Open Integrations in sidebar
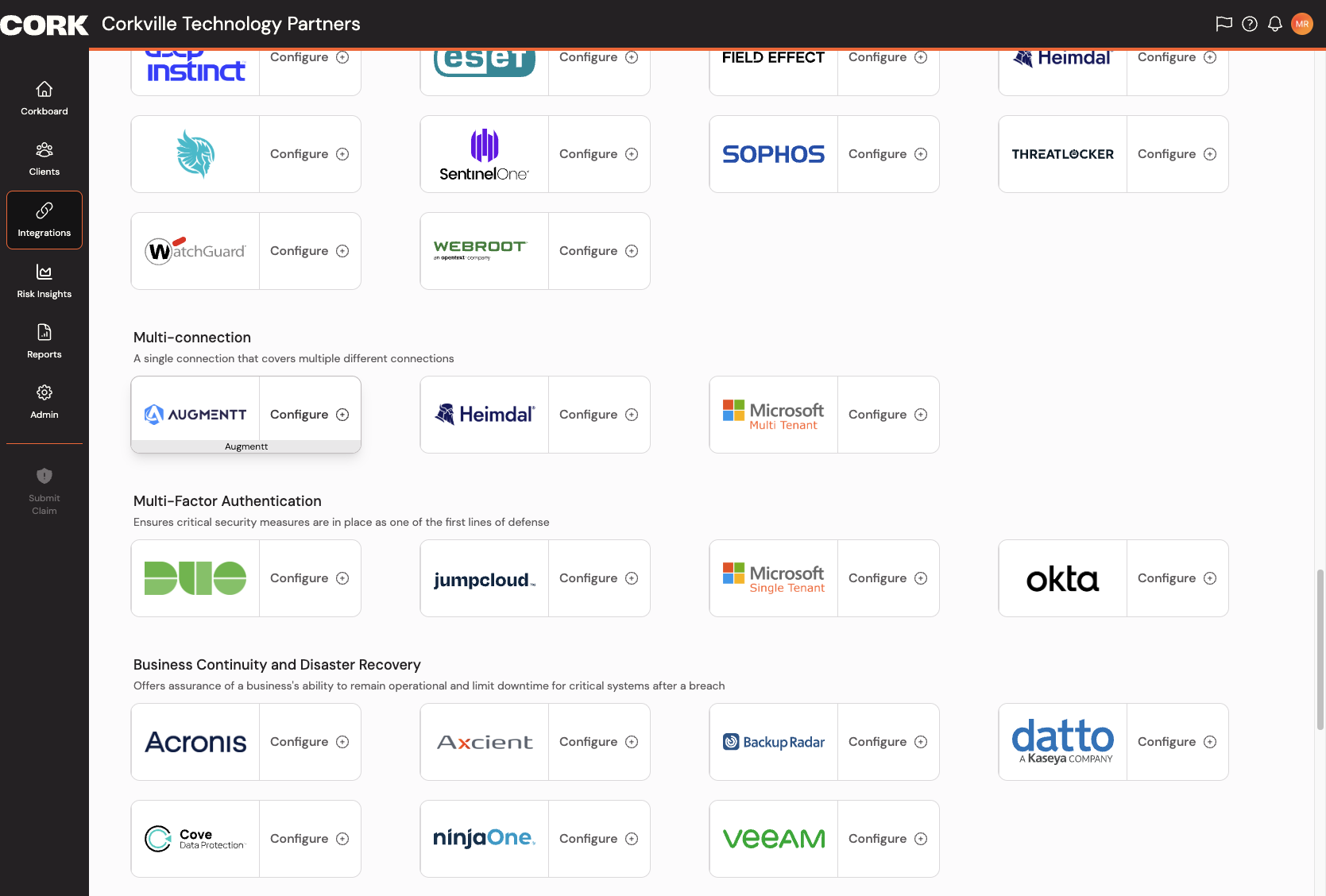1326x896 pixels. click(x=44, y=220)
